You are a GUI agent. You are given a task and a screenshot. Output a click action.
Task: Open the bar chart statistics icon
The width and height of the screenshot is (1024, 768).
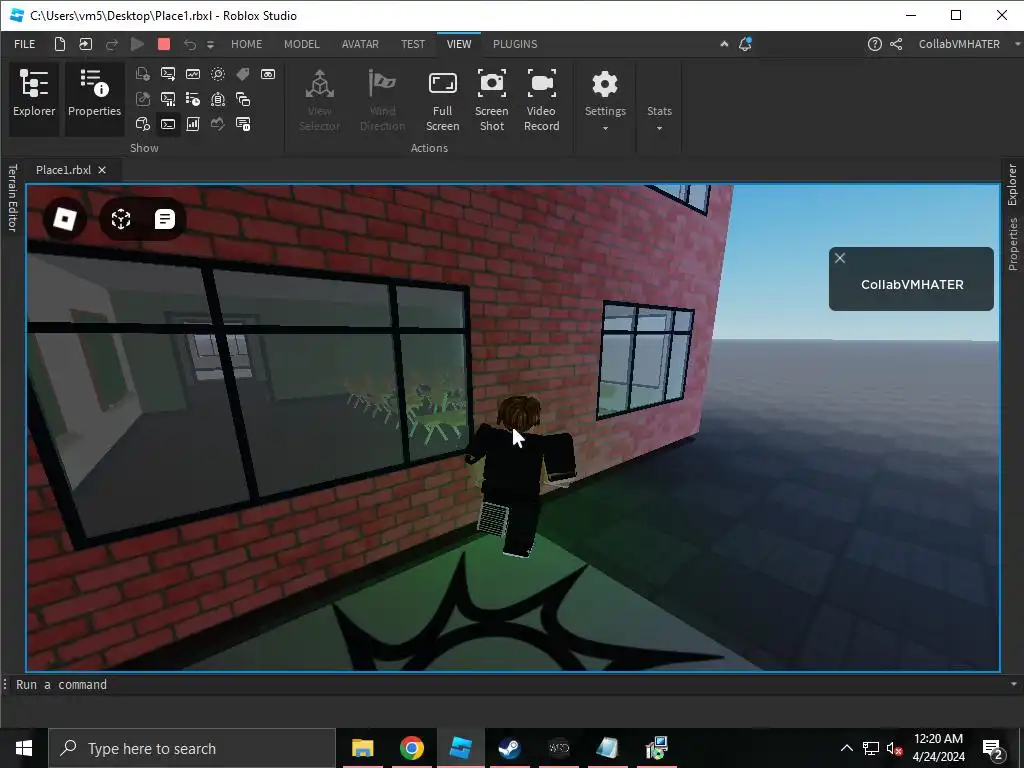pos(193,123)
